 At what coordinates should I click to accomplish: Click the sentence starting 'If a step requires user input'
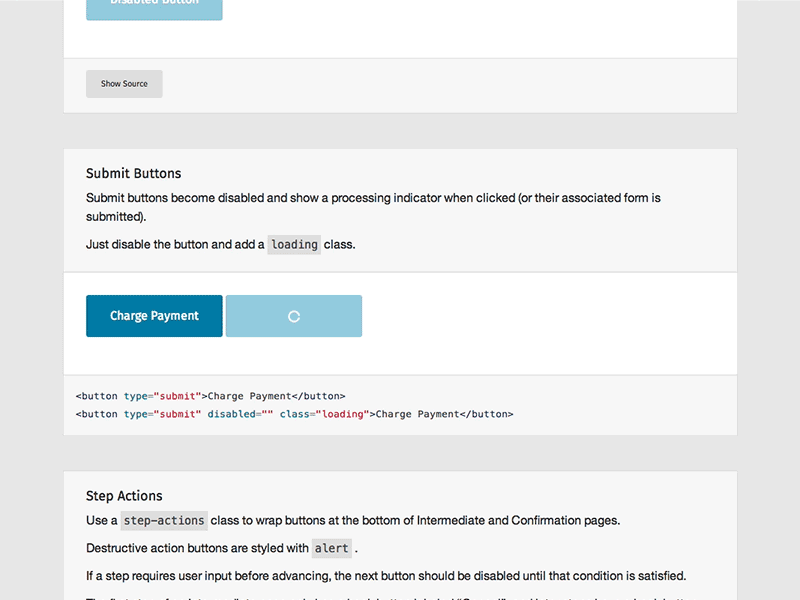(386, 576)
